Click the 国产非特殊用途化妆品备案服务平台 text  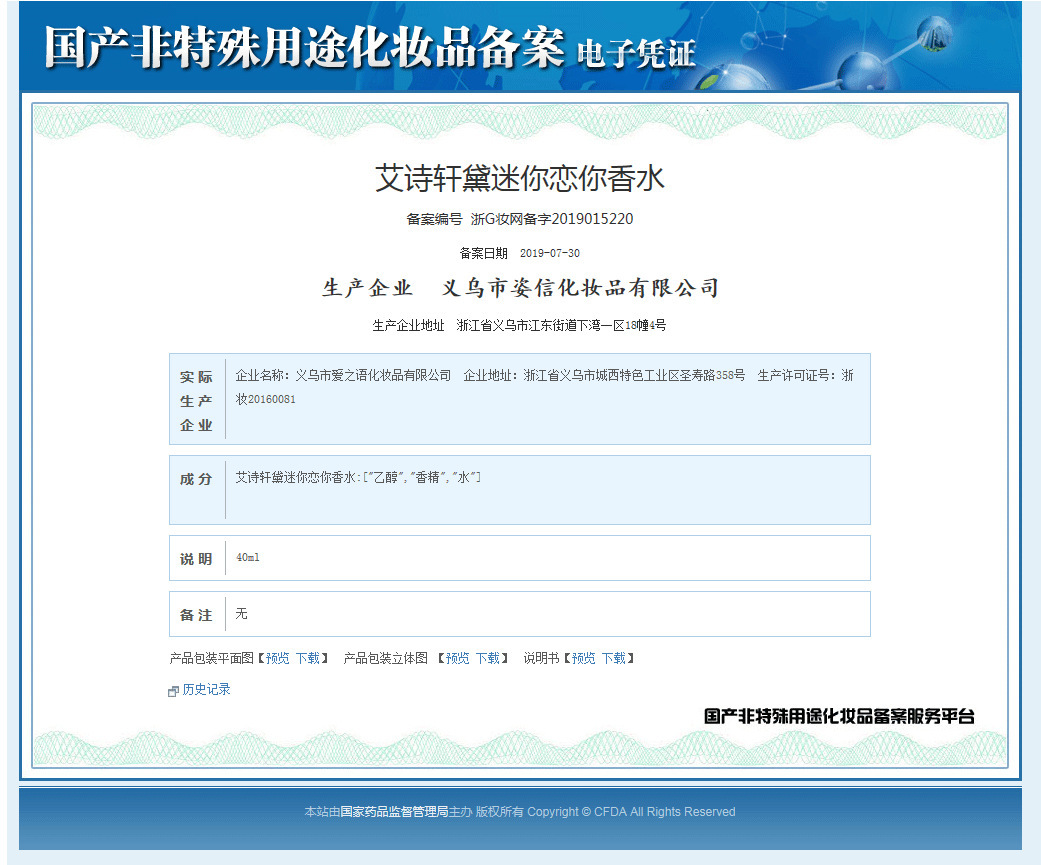(839, 716)
